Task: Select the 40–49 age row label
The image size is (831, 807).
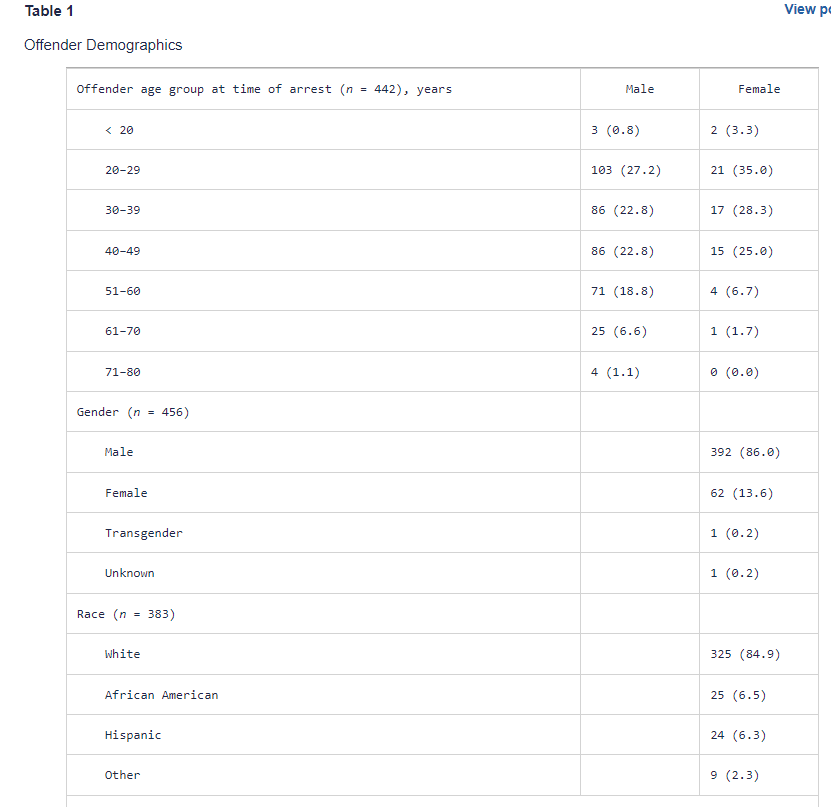Action: tap(122, 251)
